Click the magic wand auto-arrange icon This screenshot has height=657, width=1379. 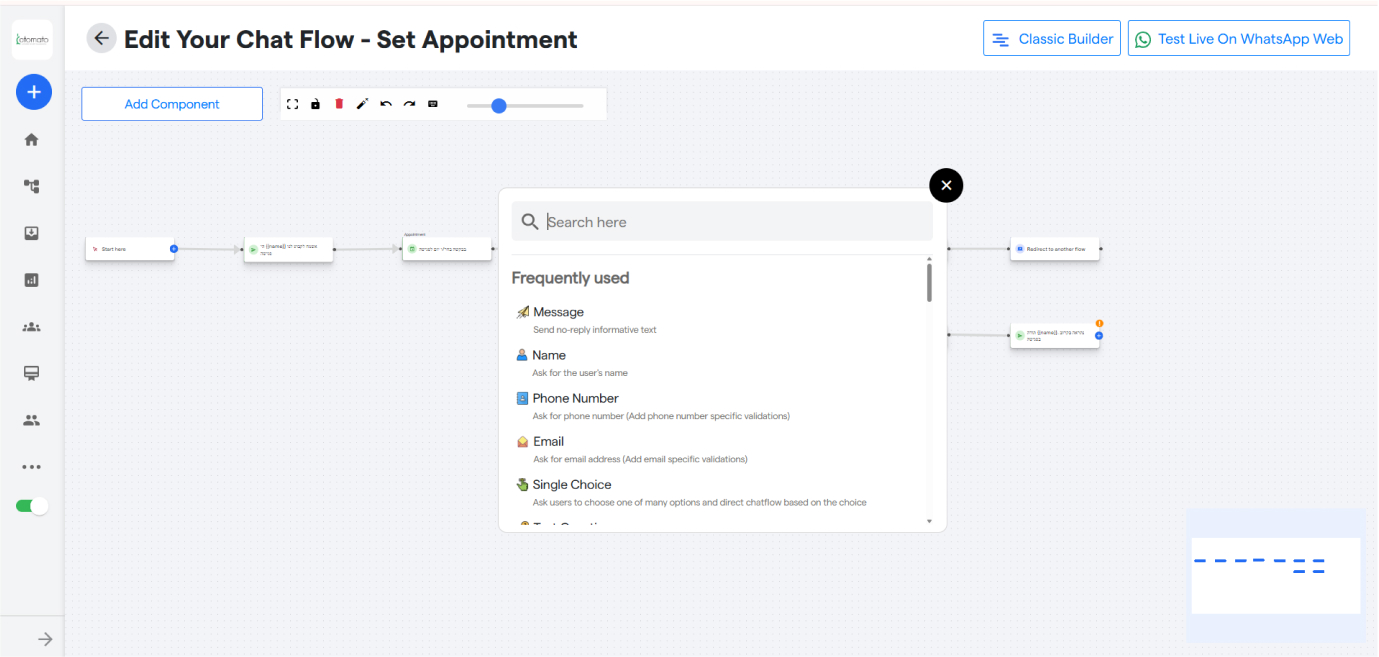362,104
